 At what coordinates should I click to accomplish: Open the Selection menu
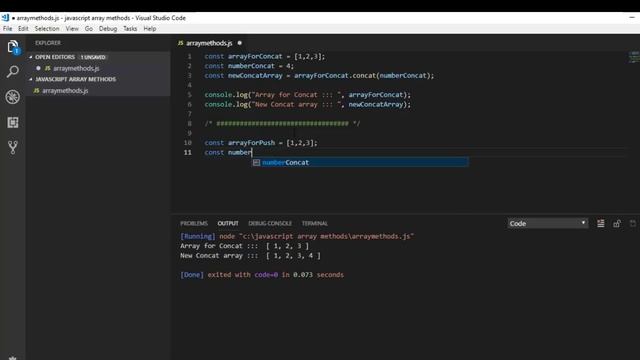coord(47,29)
